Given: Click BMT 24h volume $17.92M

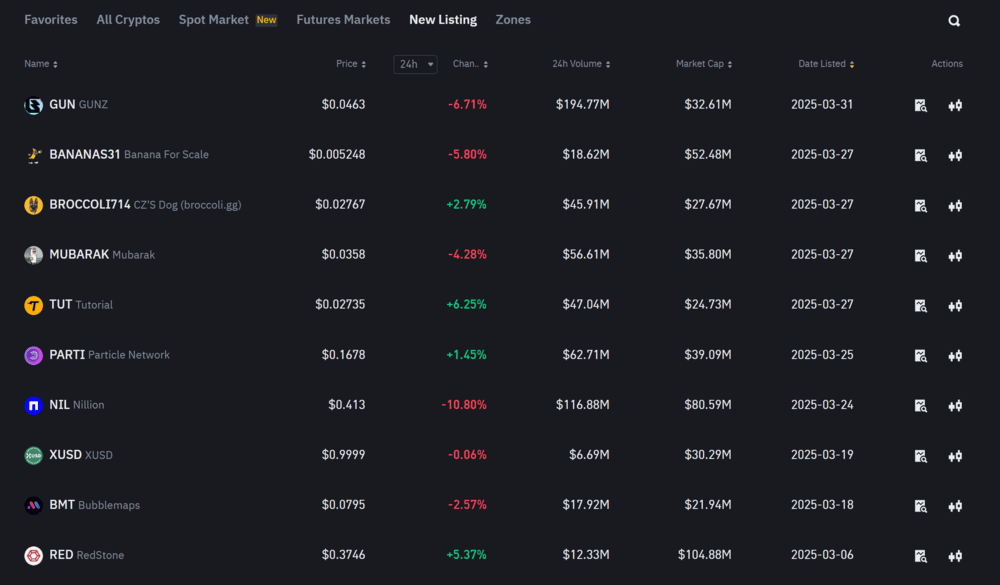Looking at the screenshot, I should pyautogui.click(x=585, y=505).
